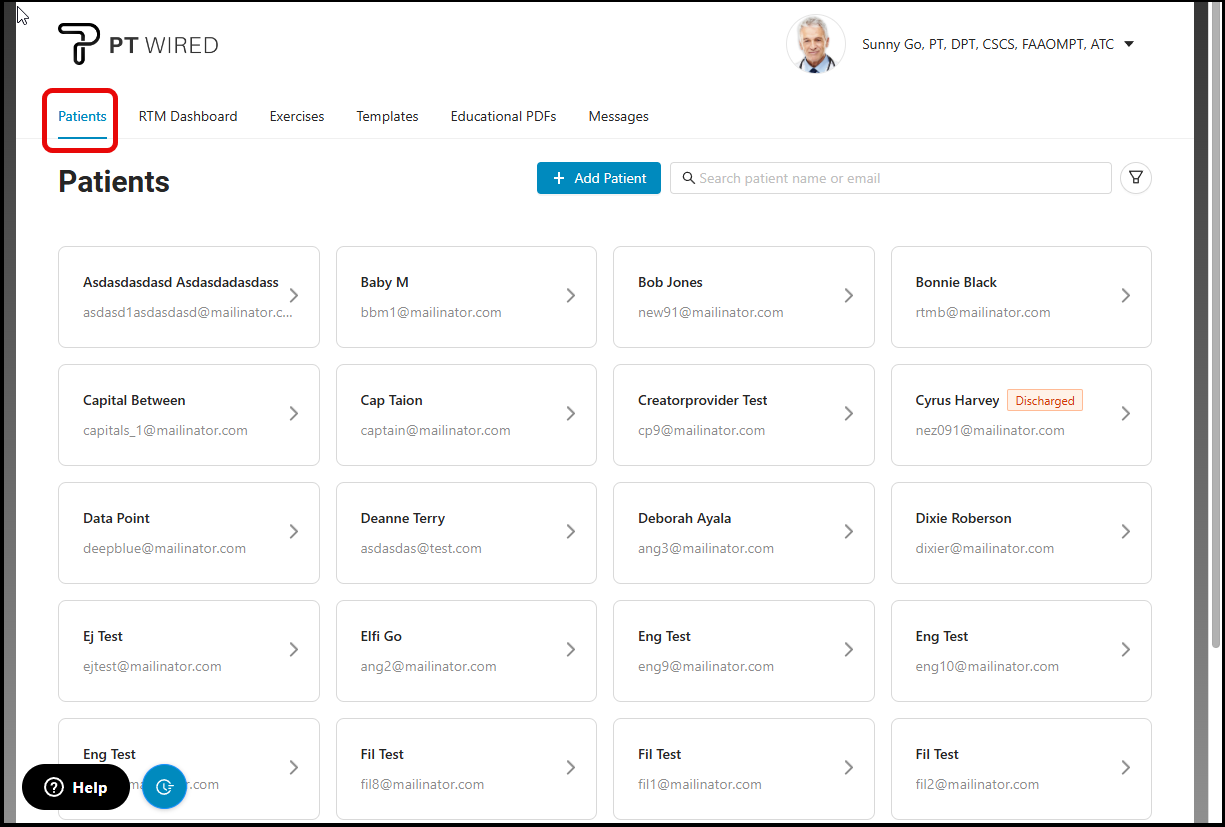This screenshot has height=827, width=1225.
Task: Click chevron on Dixie Roberson card
Action: tap(1125, 532)
